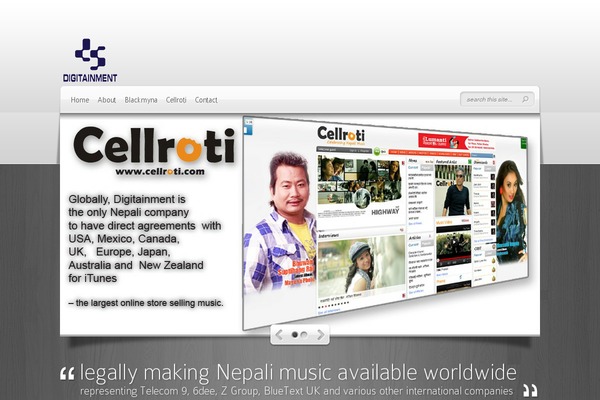Open the Blackmyna menu item

click(x=141, y=100)
